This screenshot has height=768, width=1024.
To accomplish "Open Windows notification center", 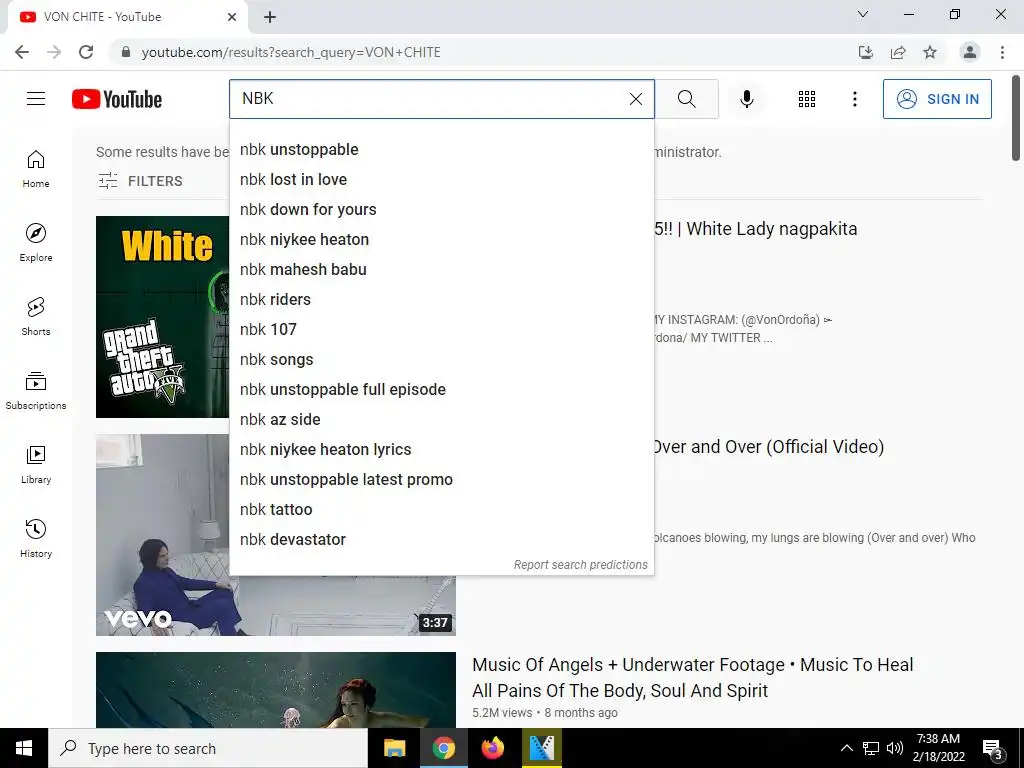I will click(x=992, y=748).
